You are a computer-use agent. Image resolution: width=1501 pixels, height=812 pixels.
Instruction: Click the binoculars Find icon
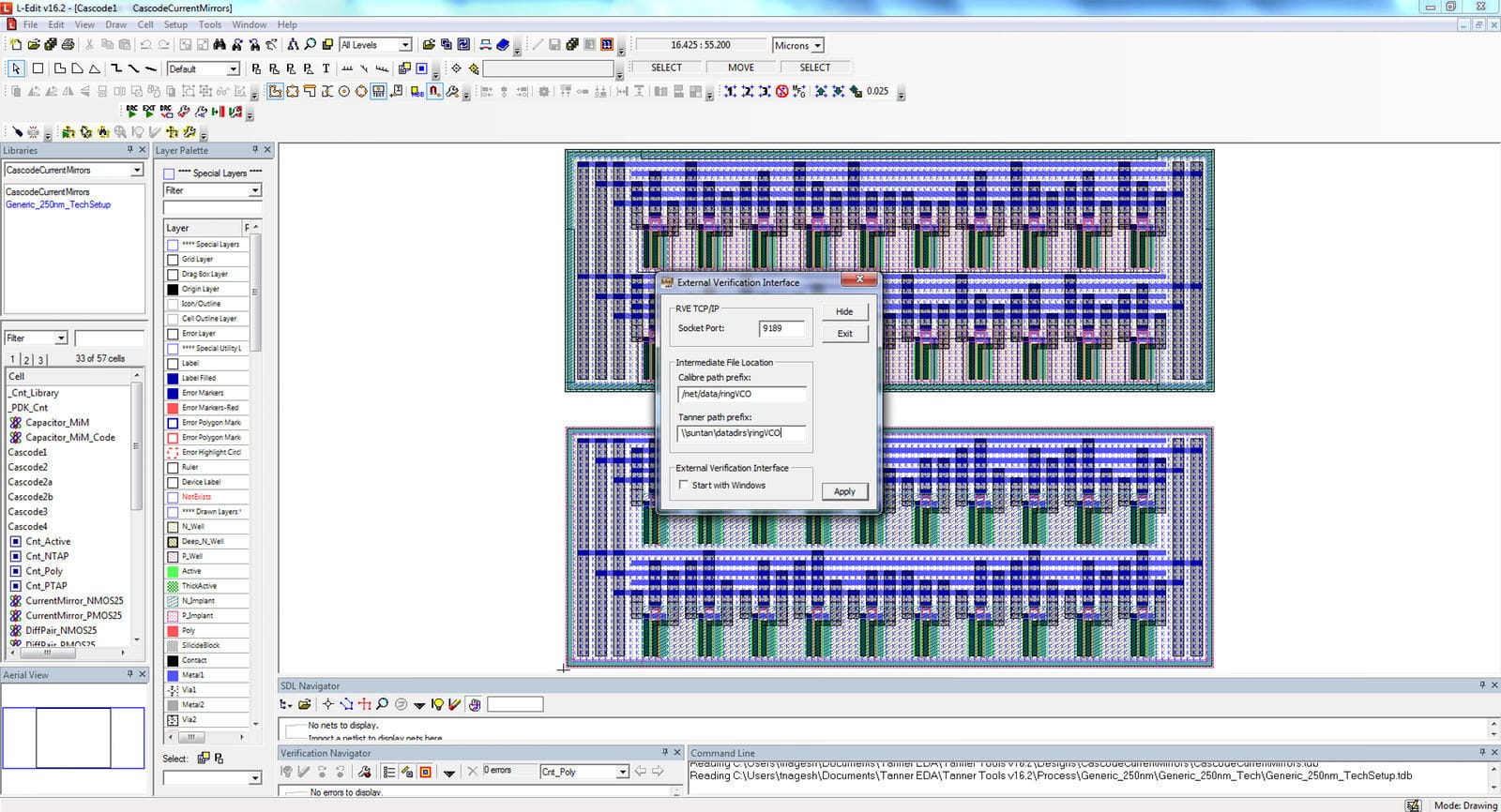click(220, 45)
